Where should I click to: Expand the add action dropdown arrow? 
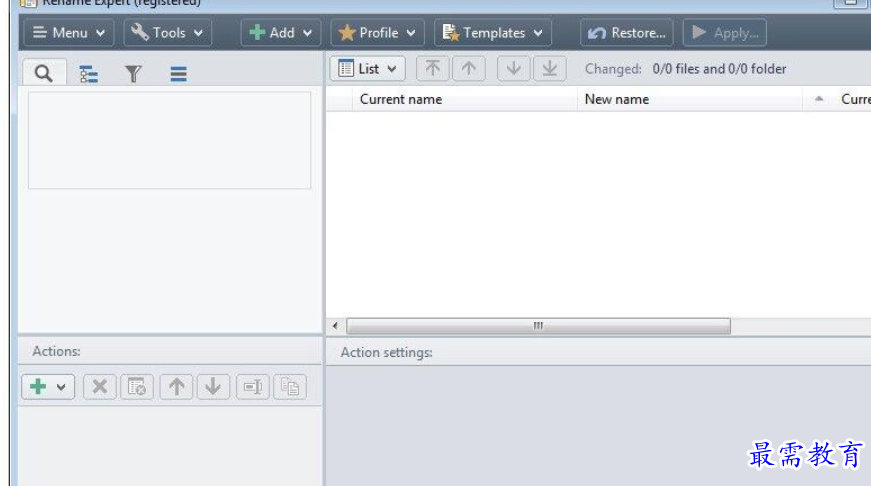(x=62, y=387)
